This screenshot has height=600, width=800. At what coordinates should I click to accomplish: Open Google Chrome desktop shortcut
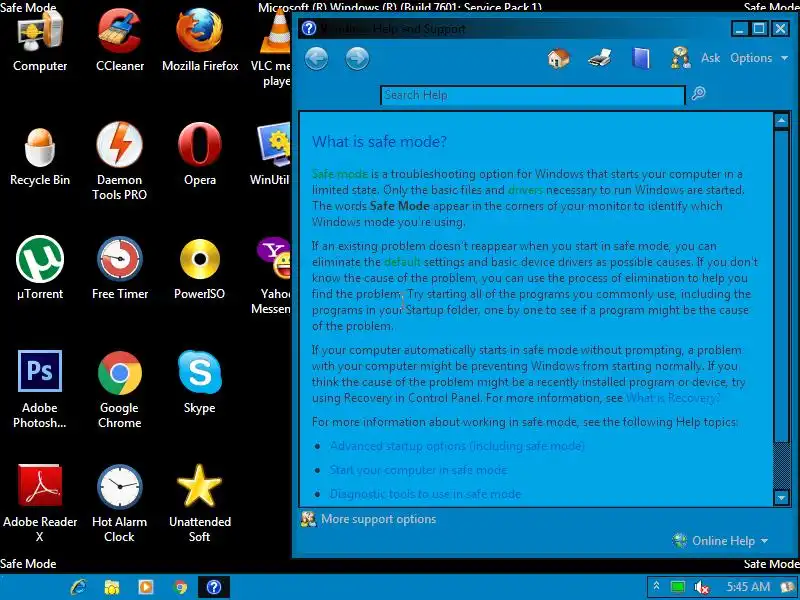120,390
